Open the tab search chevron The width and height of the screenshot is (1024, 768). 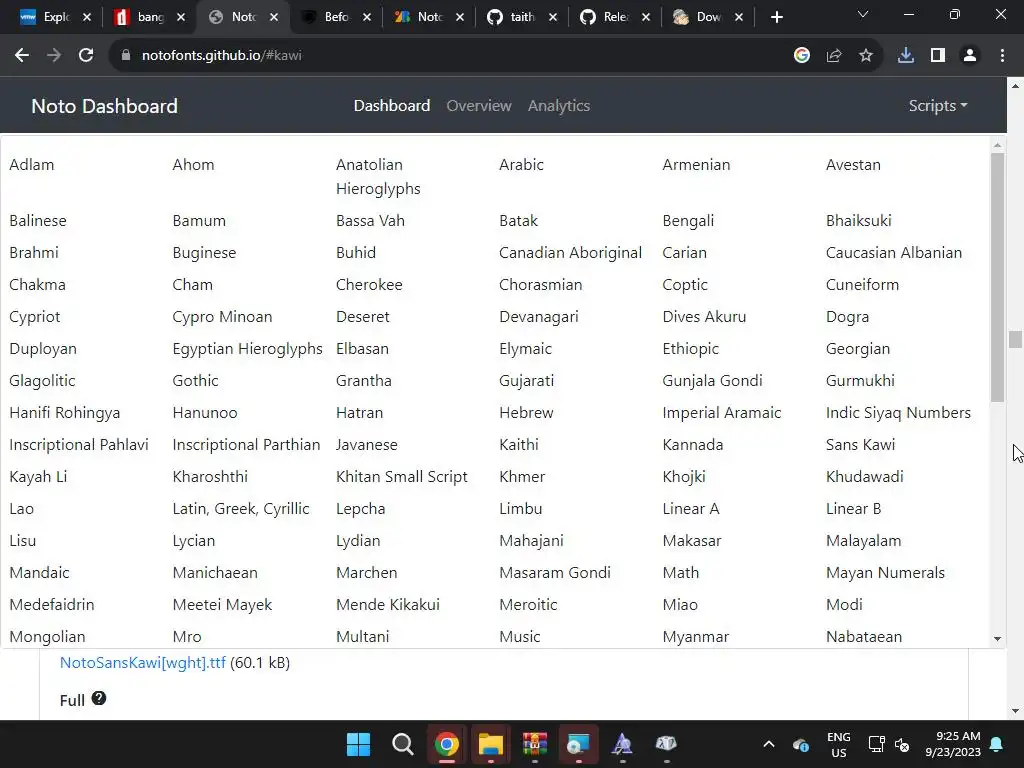tap(863, 14)
